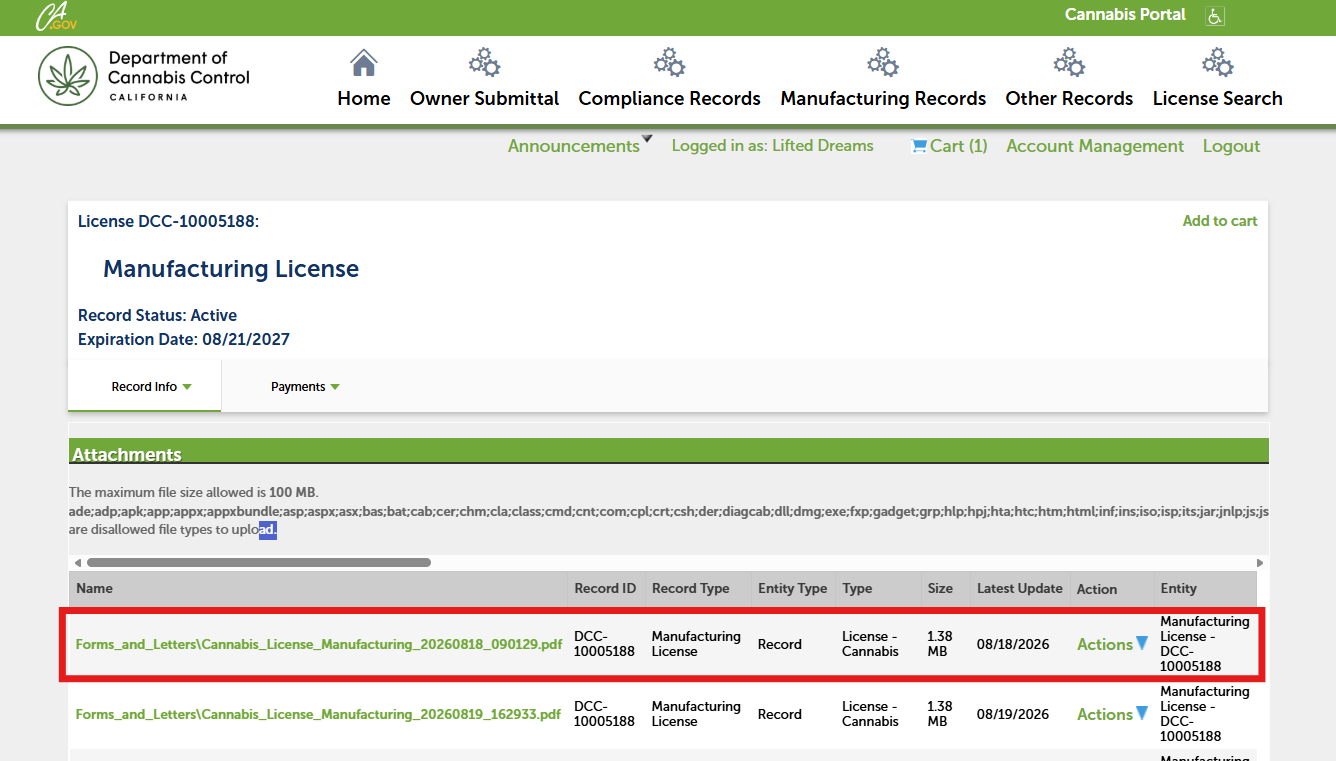This screenshot has width=1336, height=761.
Task: Click the Home house icon
Action: point(364,63)
